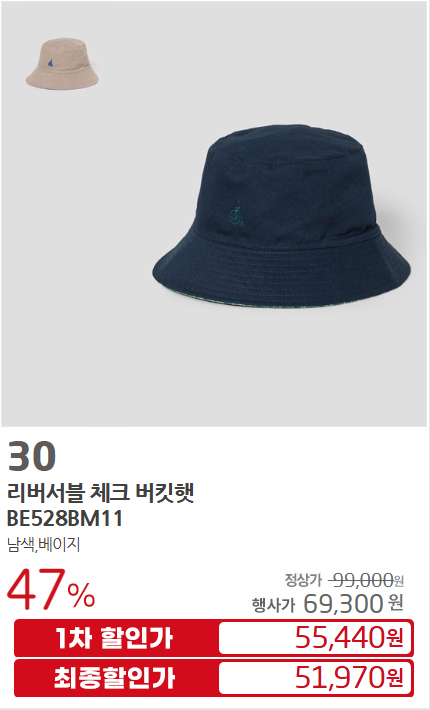
Task: Click the 47% discount rate
Action: (51, 590)
